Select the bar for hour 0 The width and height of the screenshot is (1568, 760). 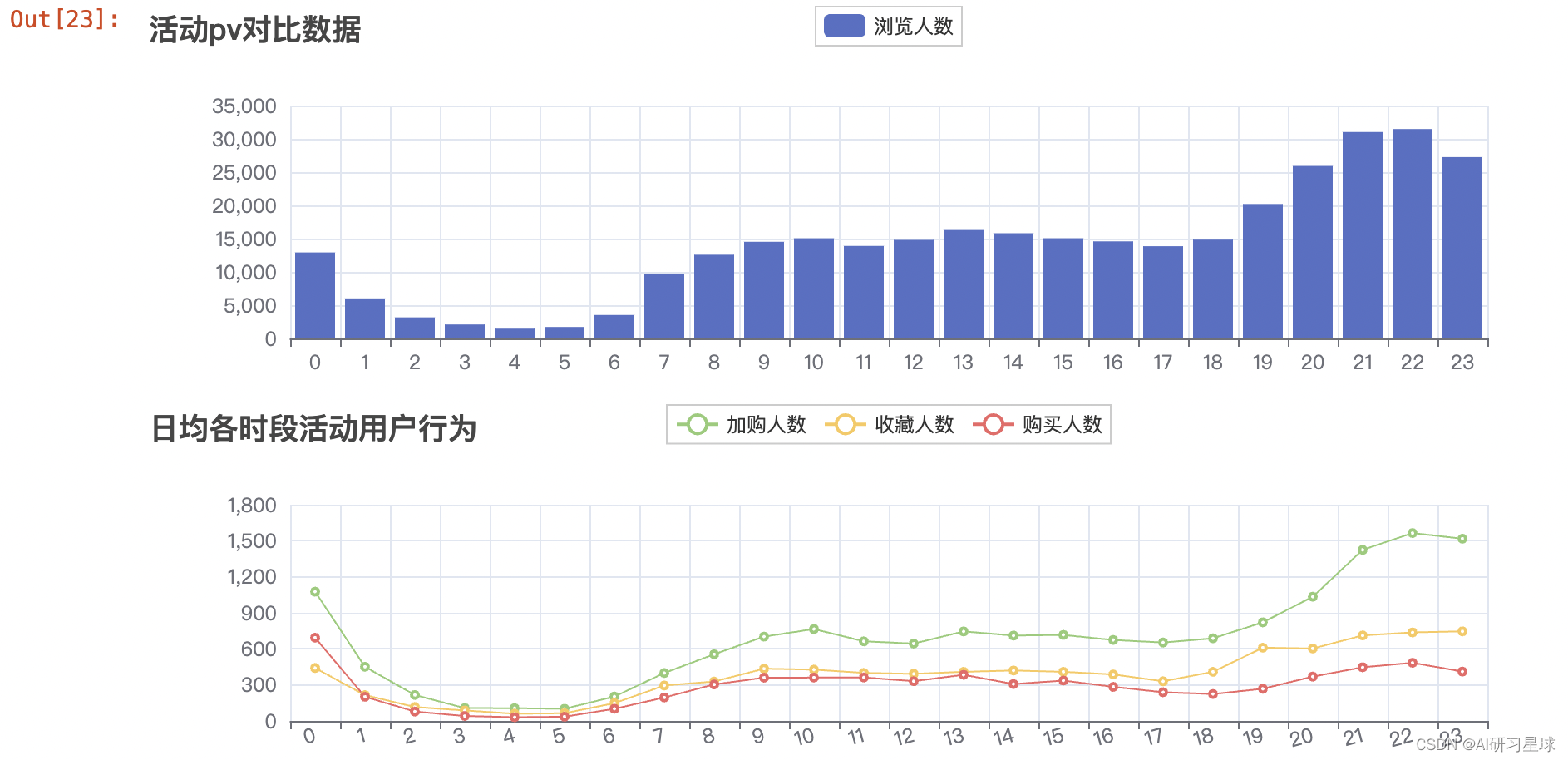pyautogui.click(x=315, y=296)
